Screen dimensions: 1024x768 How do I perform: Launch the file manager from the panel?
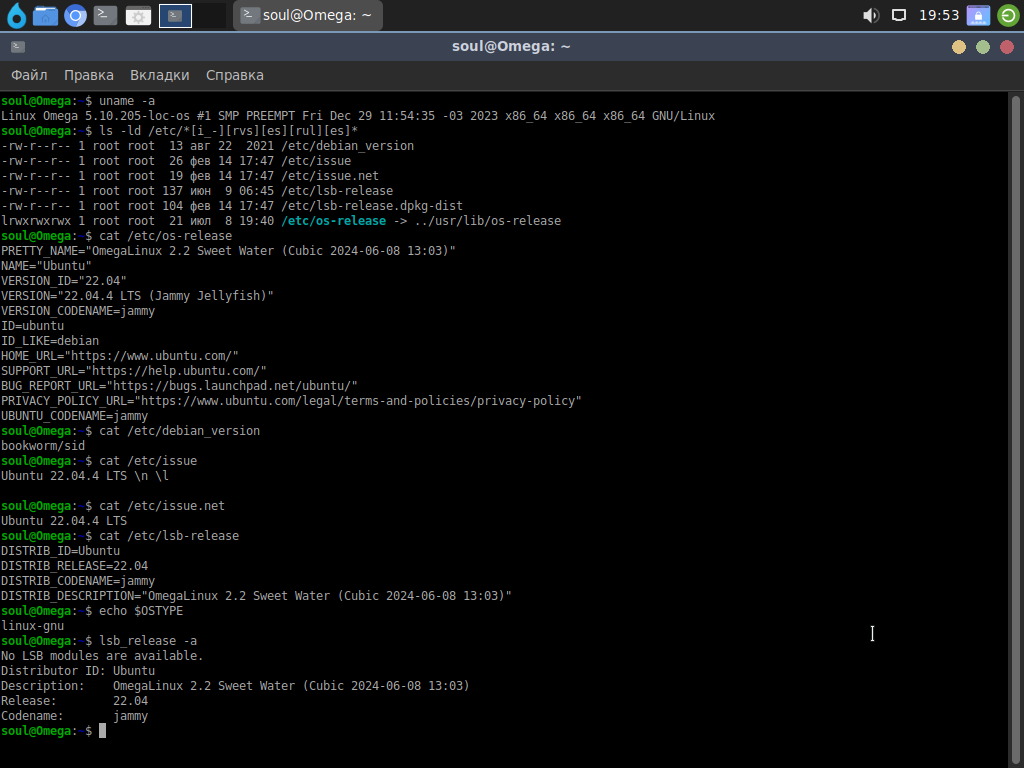click(45, 16)
